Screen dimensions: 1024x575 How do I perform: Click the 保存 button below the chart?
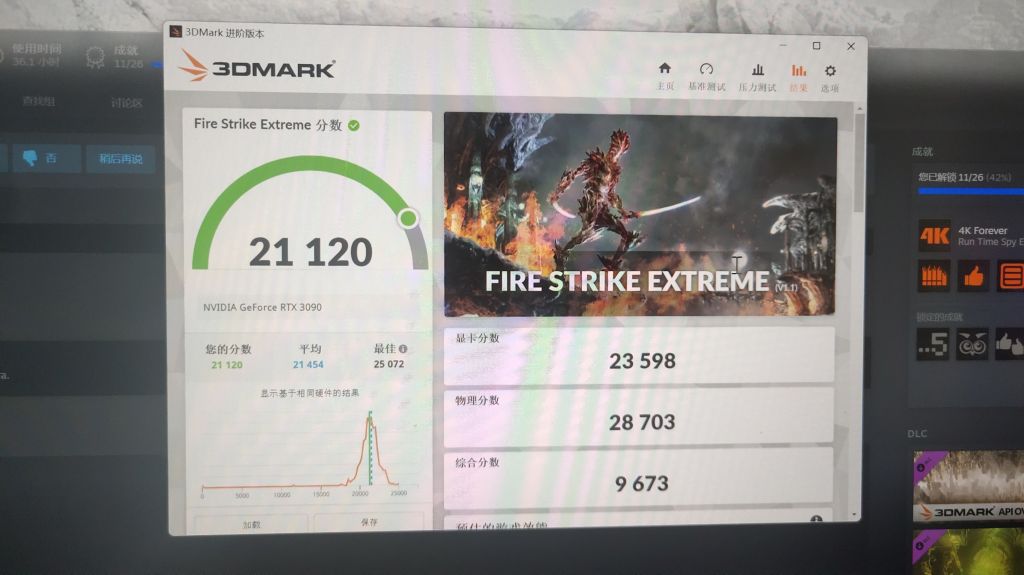pos(369,522)
